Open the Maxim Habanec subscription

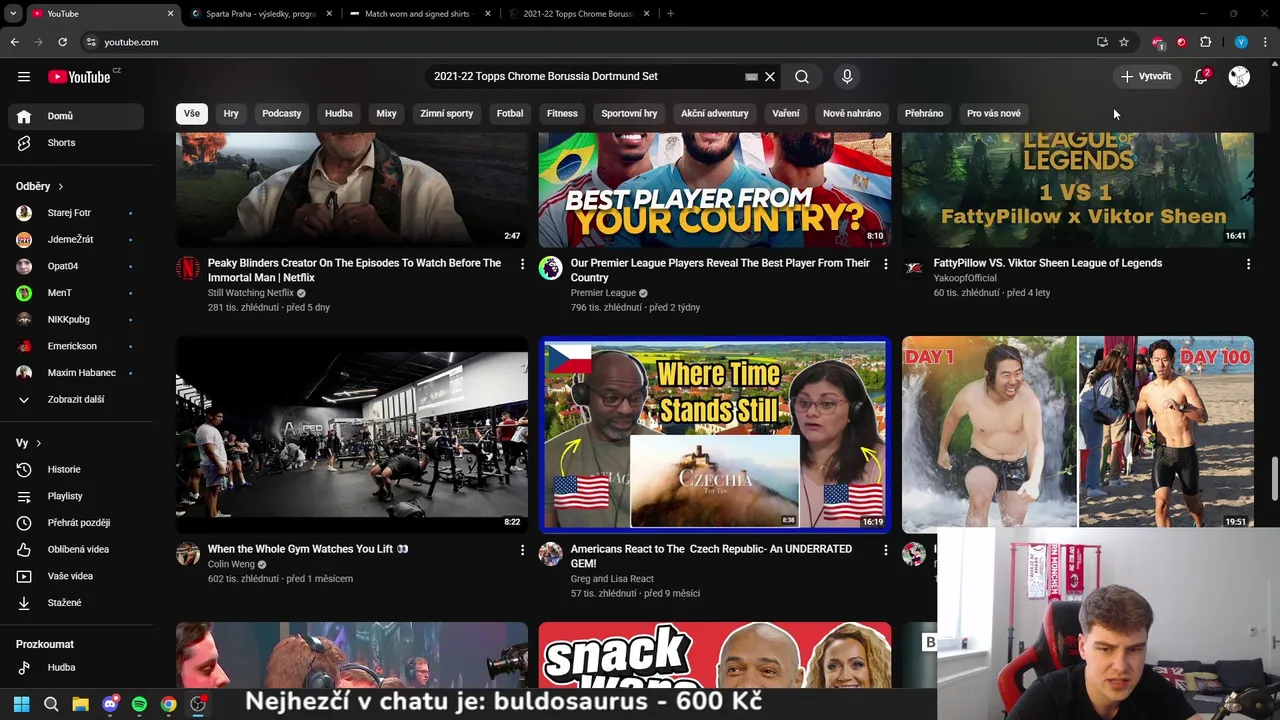pyautogui.click(x=76, y=372)
